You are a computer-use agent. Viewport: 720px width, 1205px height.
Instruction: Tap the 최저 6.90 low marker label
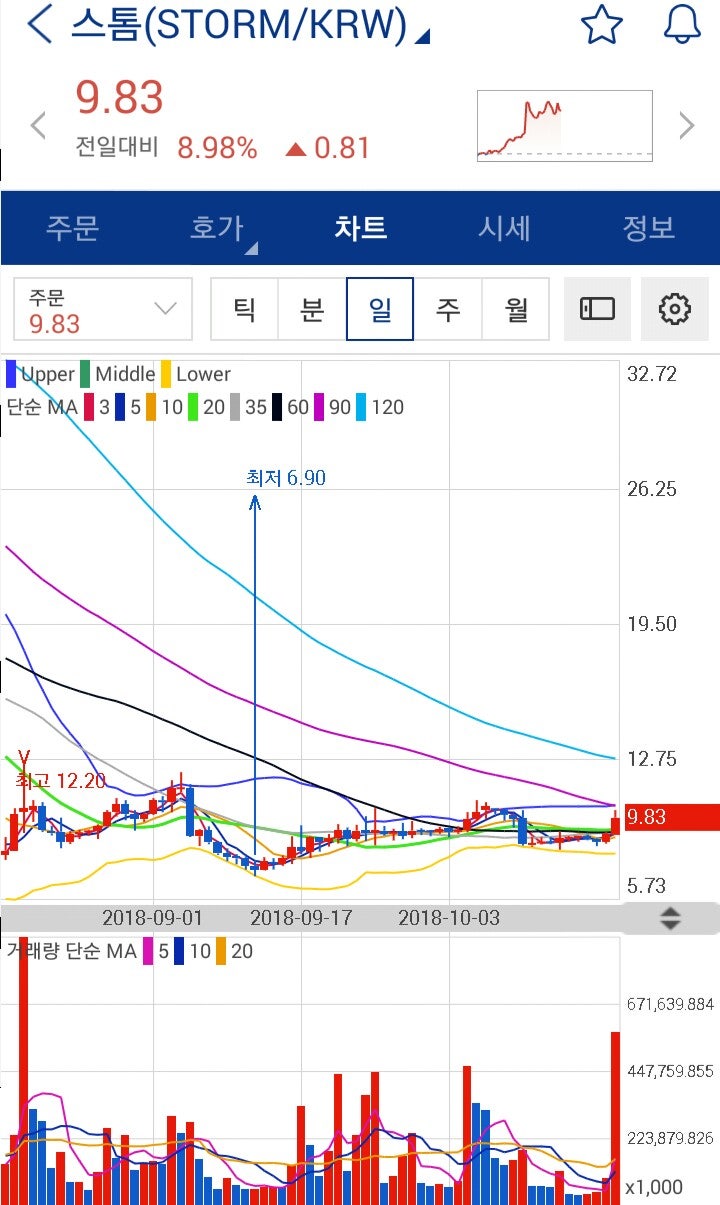pyautogui.click(x=286, y=478)
